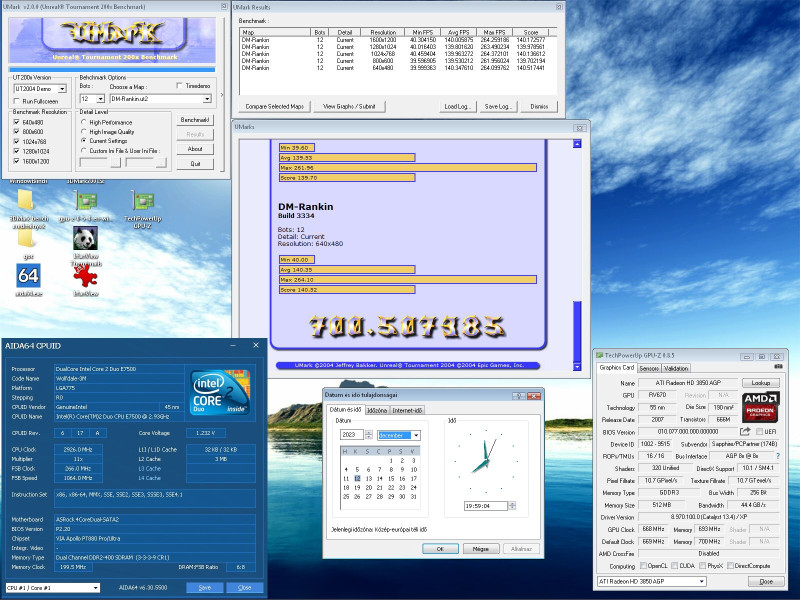
Task: Open the Bots count dropdown
Action: tap(100, 99)
